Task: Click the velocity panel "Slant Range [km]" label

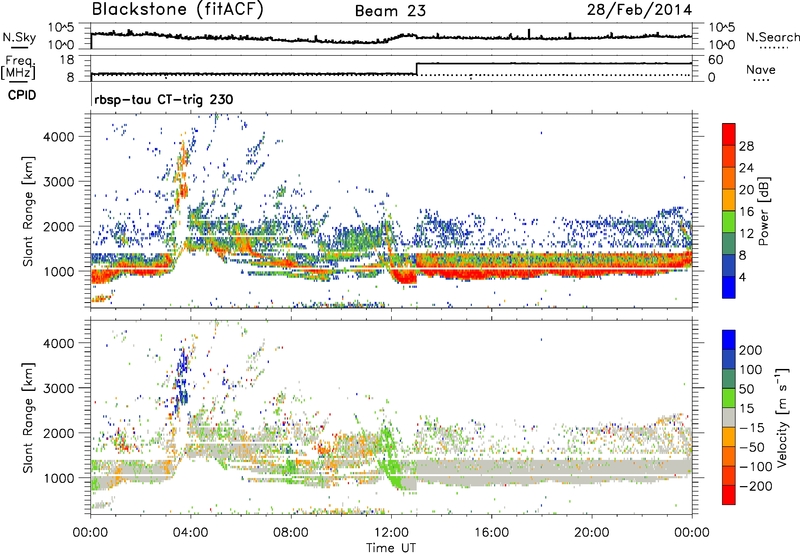Action: [28, 417]
